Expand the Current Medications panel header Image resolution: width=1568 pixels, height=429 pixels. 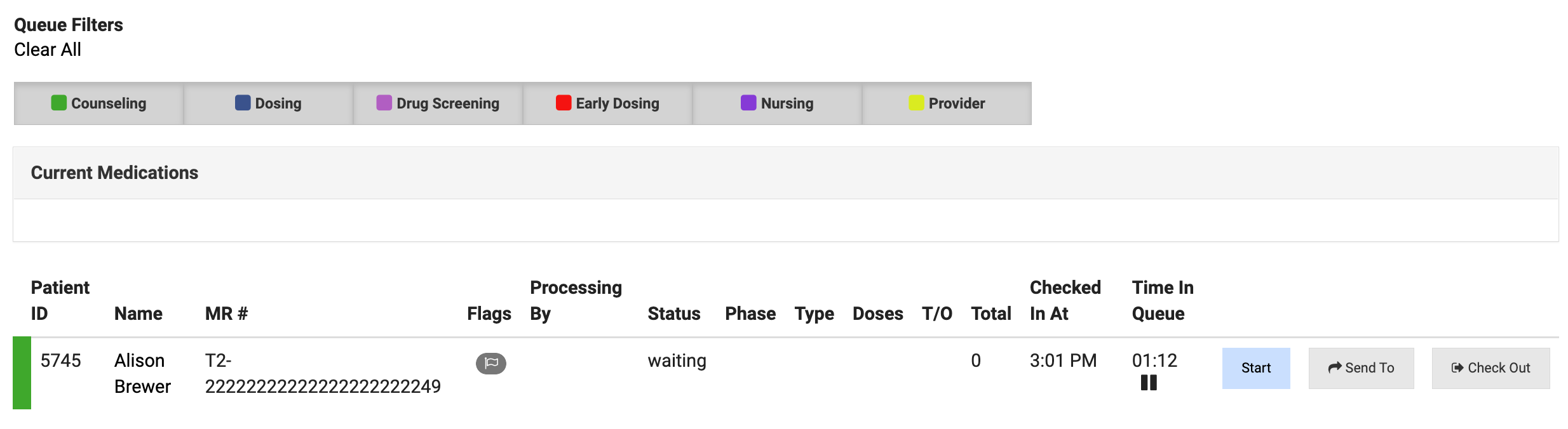click(114, 173)
